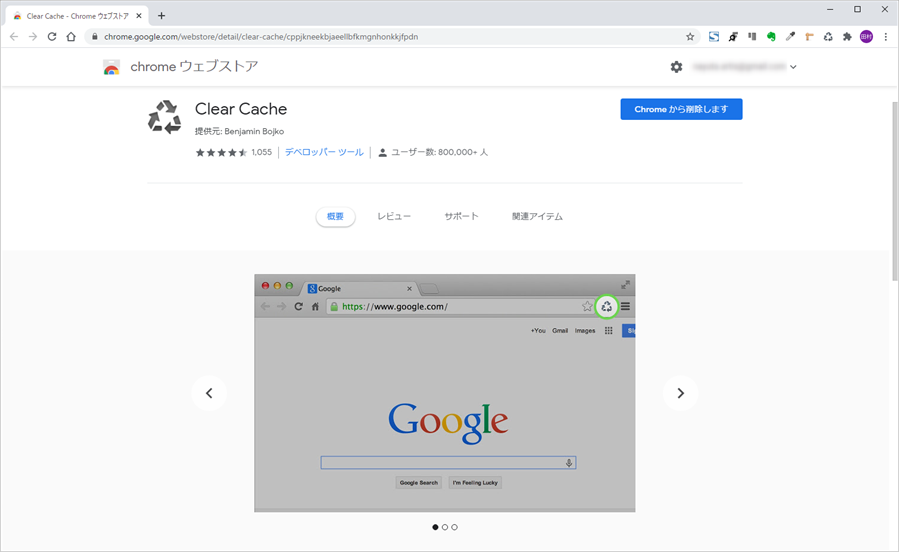Image resolution: width=899 pixels, height=552 pixels.
Task: Go back with the browser back arrow
Action: pyautogui.click(x=14, y=37)
